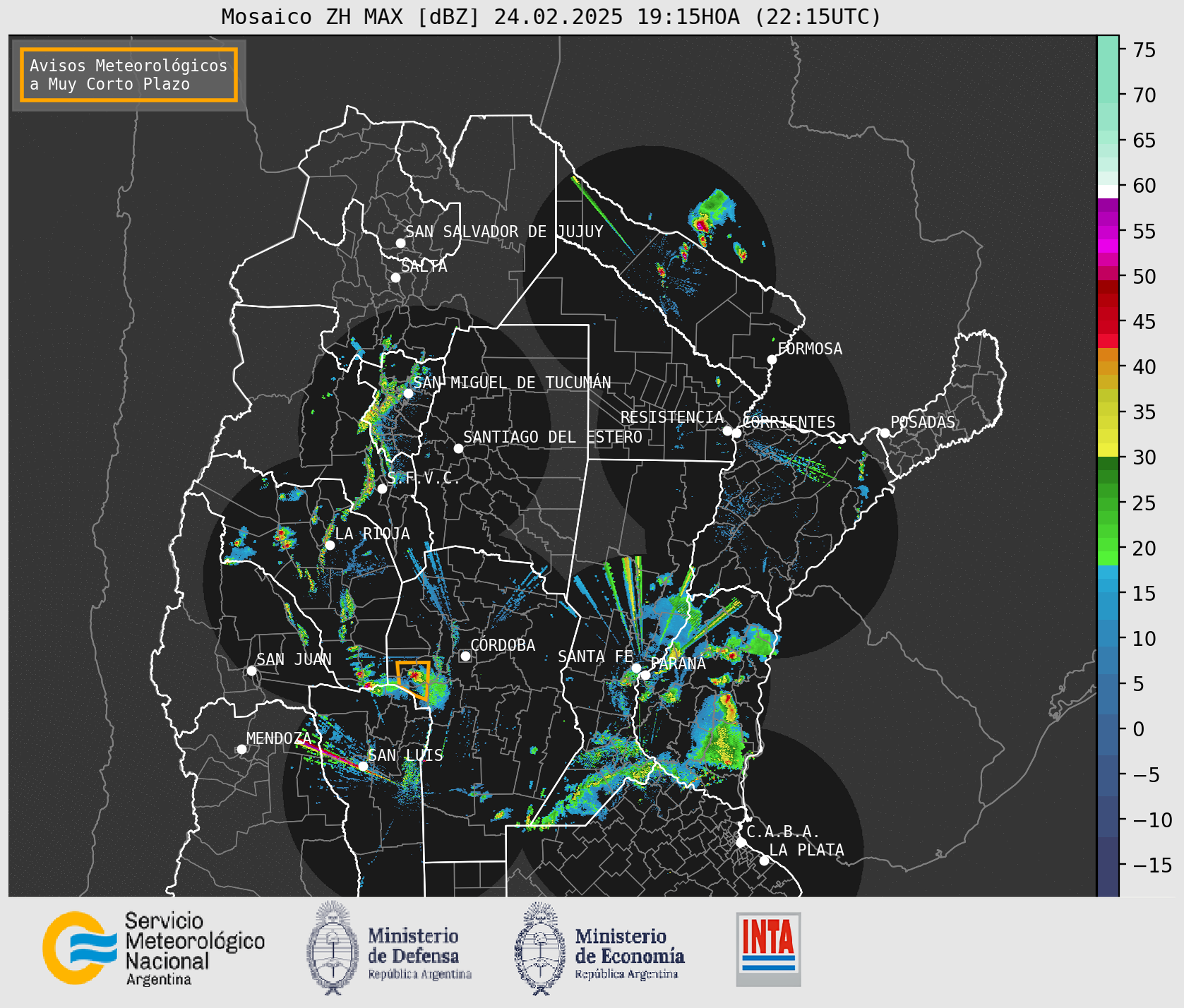Viewport: 1184px width, 1008px height.
Task: Click the Paraná city dot
Action: [645, 675]
